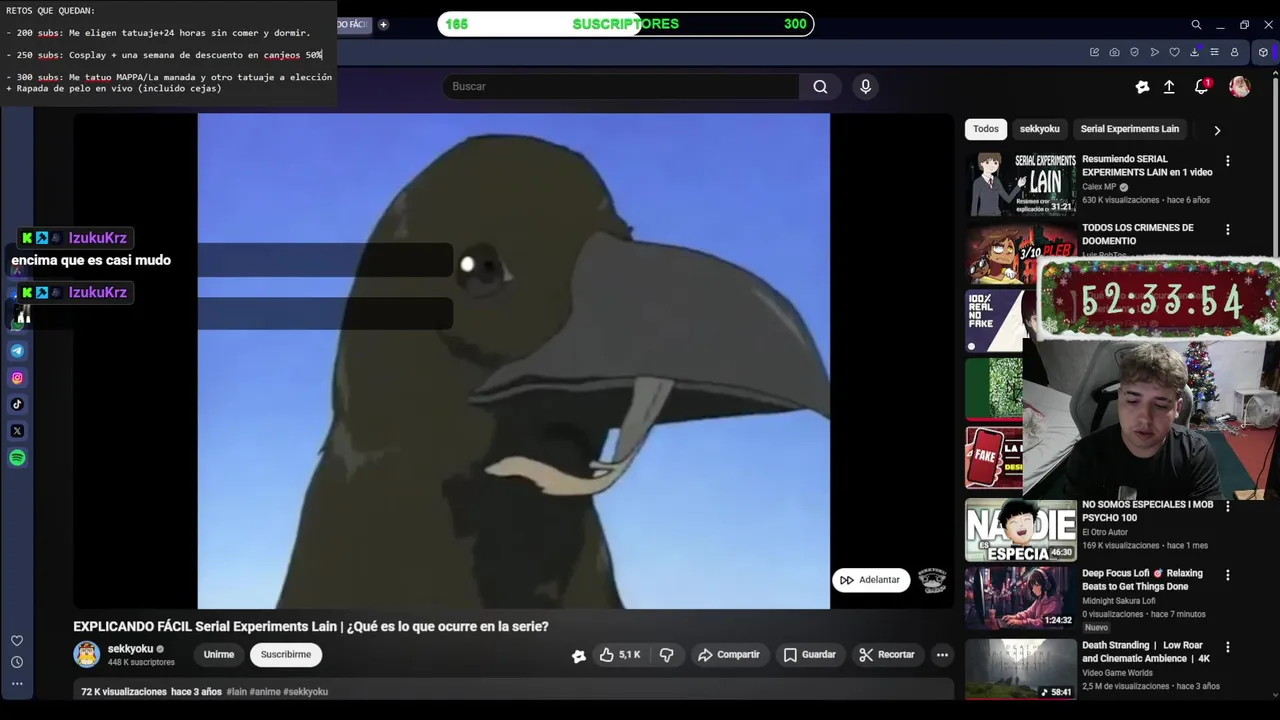
Task: Open the sekkyoku channel avatar
Action: [x=87, y=655]
